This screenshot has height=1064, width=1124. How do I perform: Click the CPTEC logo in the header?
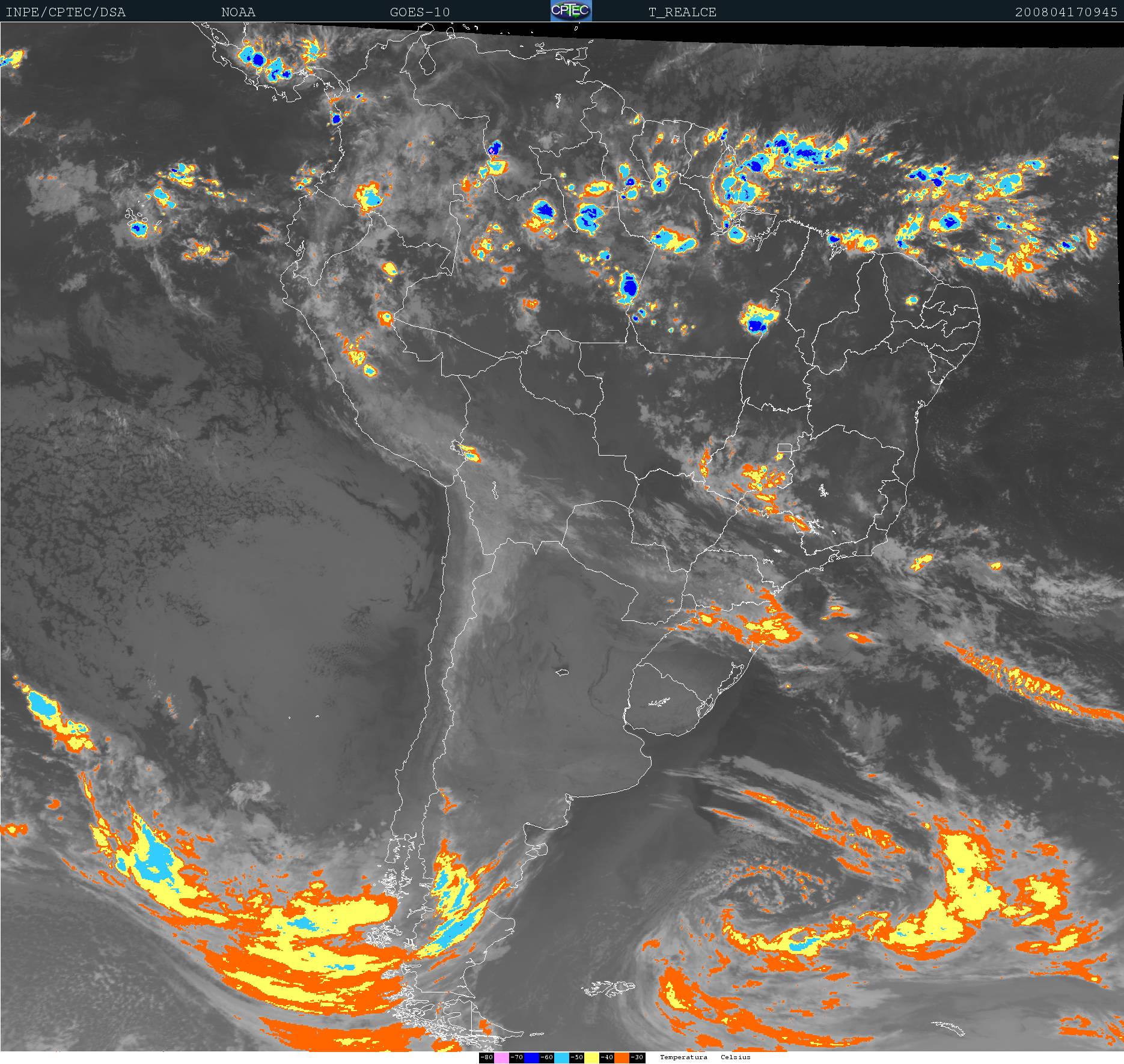pyautogui.click(x=570, y=11)
